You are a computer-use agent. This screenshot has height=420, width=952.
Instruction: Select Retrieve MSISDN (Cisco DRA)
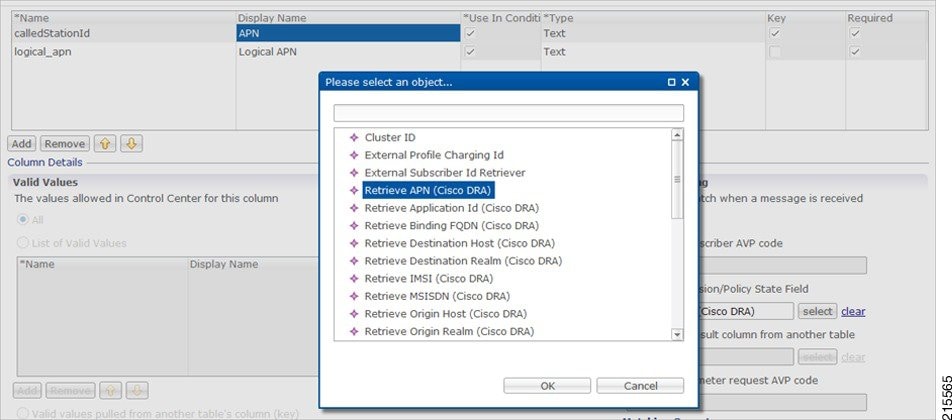(437, 296)
